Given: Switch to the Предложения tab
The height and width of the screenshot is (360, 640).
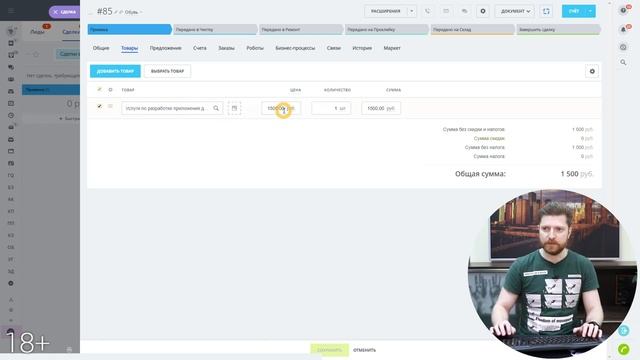Looking at the screenshot, I should click(x=165, y=48).
